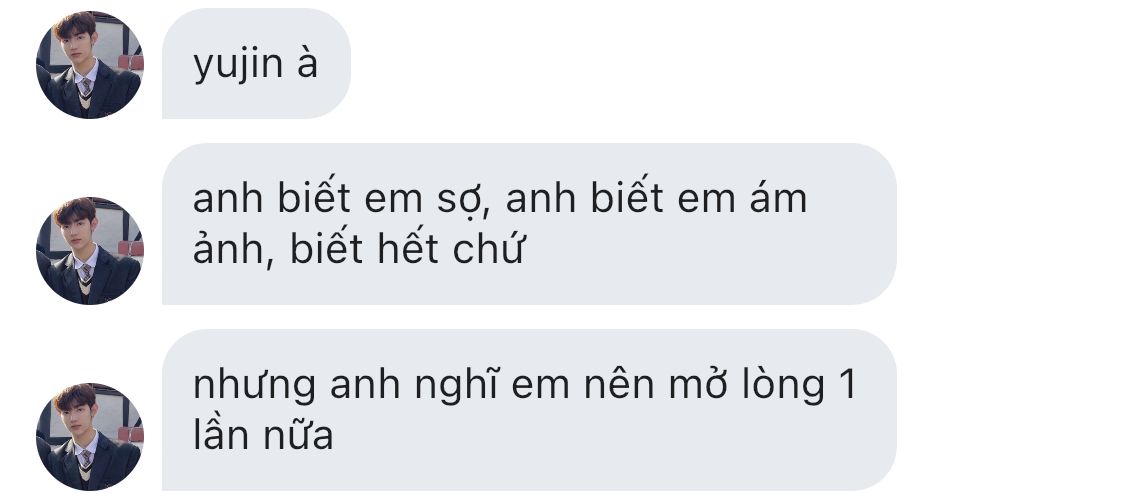Click the profile picture beside "nhưng anh nghĩ" message
Viewport: 1125px width, 494px height.
(x=90, y=436)
